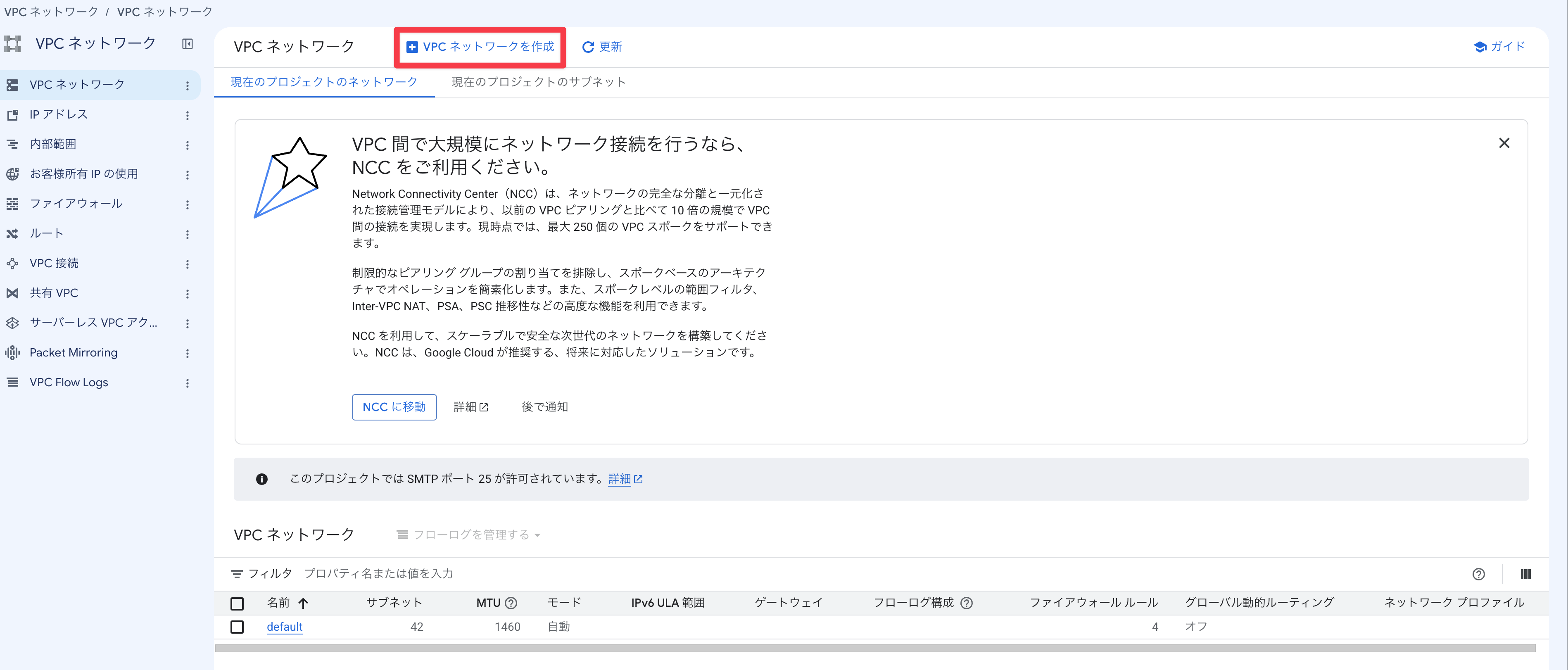Open the column display options icon
The image size is (1568, 670).
point(1525,575)
